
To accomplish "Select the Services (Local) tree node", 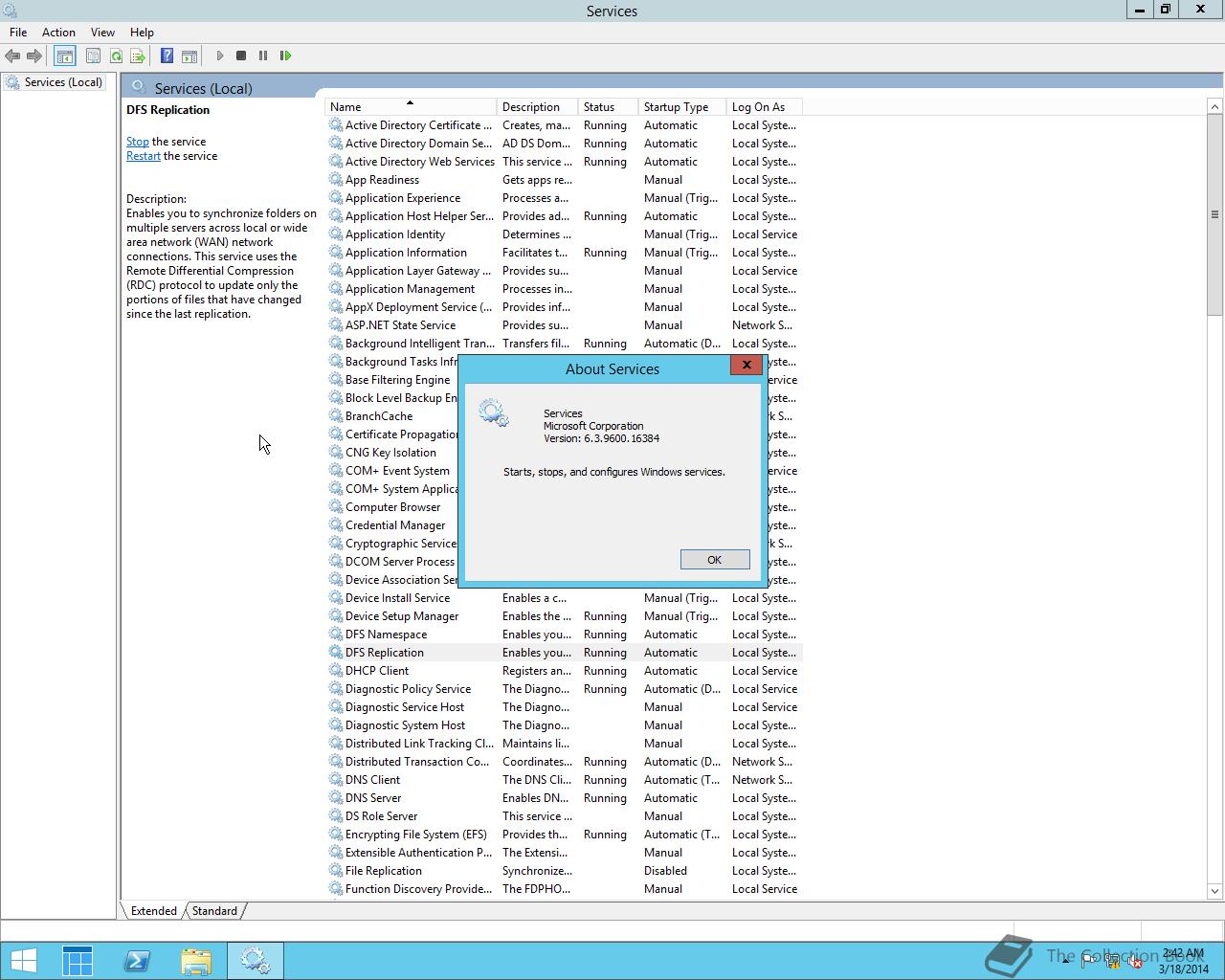I will coord(62,82).
